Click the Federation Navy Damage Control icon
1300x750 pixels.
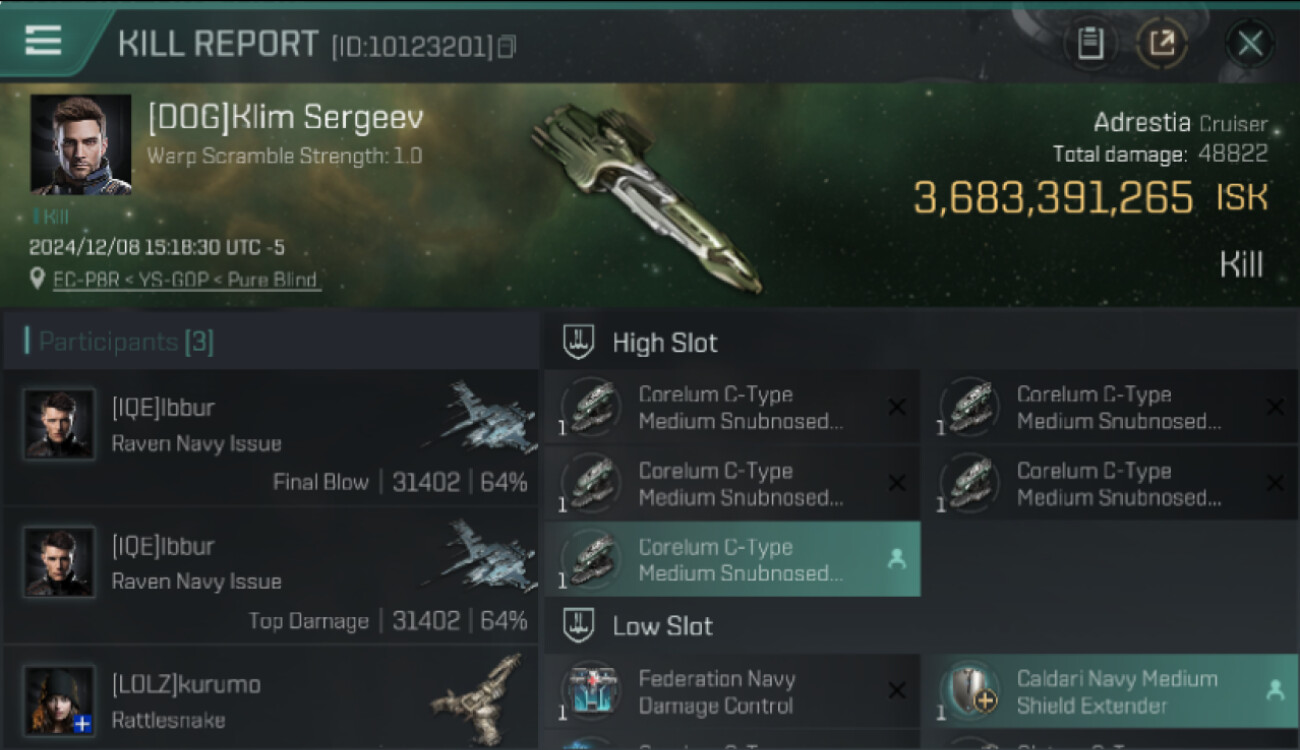(591, 691)
